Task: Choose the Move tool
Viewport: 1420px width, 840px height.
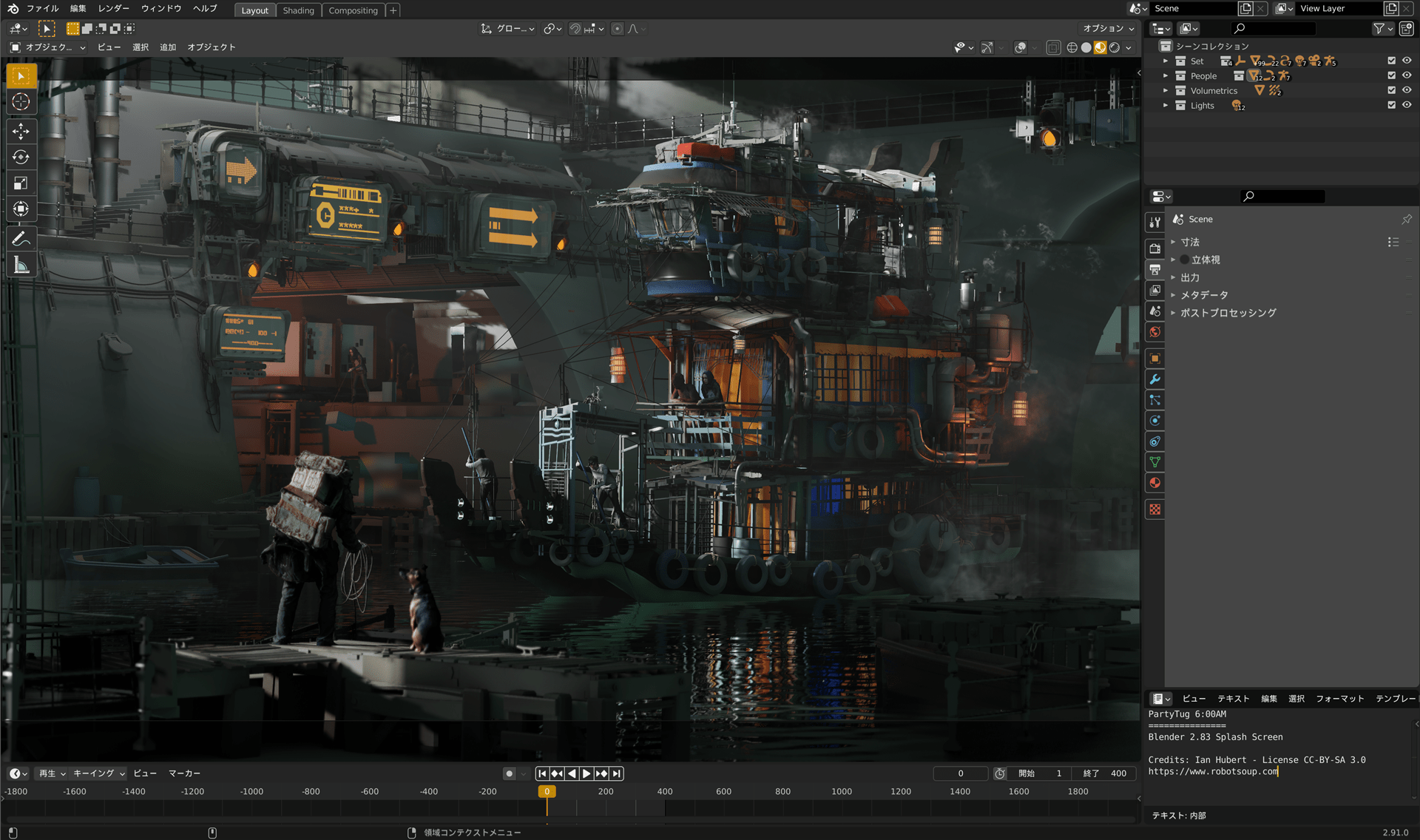Action: tap(21, 131)
